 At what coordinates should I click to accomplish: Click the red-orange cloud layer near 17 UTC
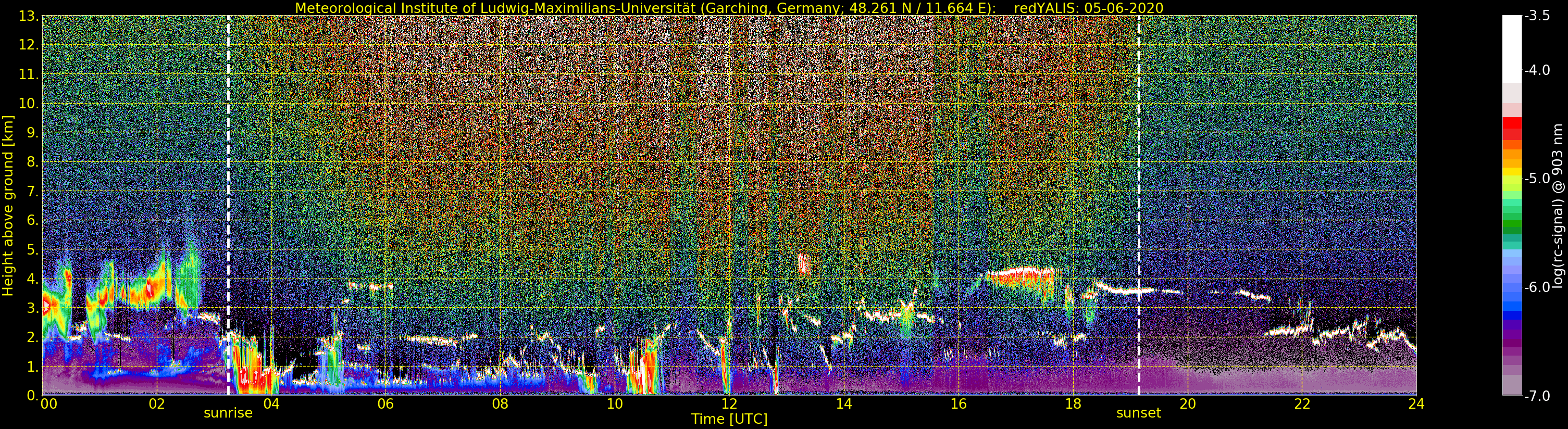pos(1023,277)
